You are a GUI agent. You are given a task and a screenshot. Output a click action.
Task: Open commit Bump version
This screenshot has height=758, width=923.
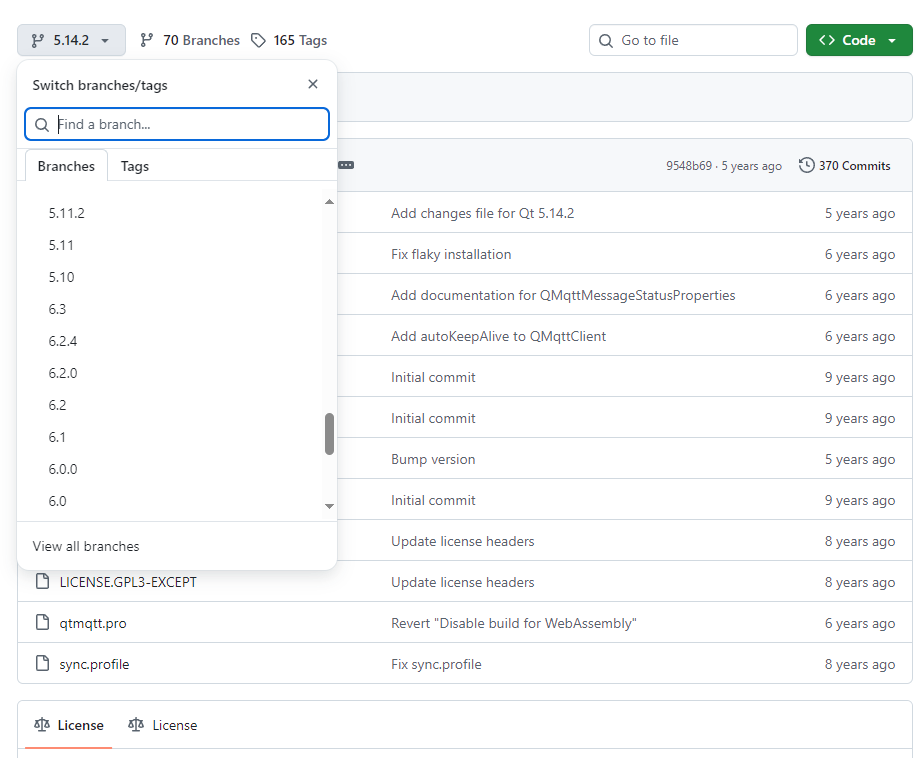433,459
